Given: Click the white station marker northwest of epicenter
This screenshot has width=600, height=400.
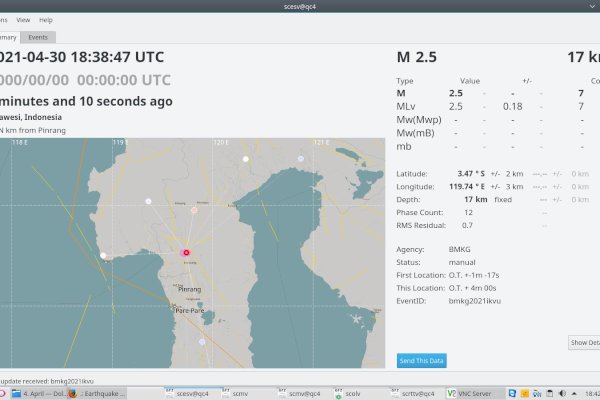Looking at the screenshot, I should [x=148, y=201].
